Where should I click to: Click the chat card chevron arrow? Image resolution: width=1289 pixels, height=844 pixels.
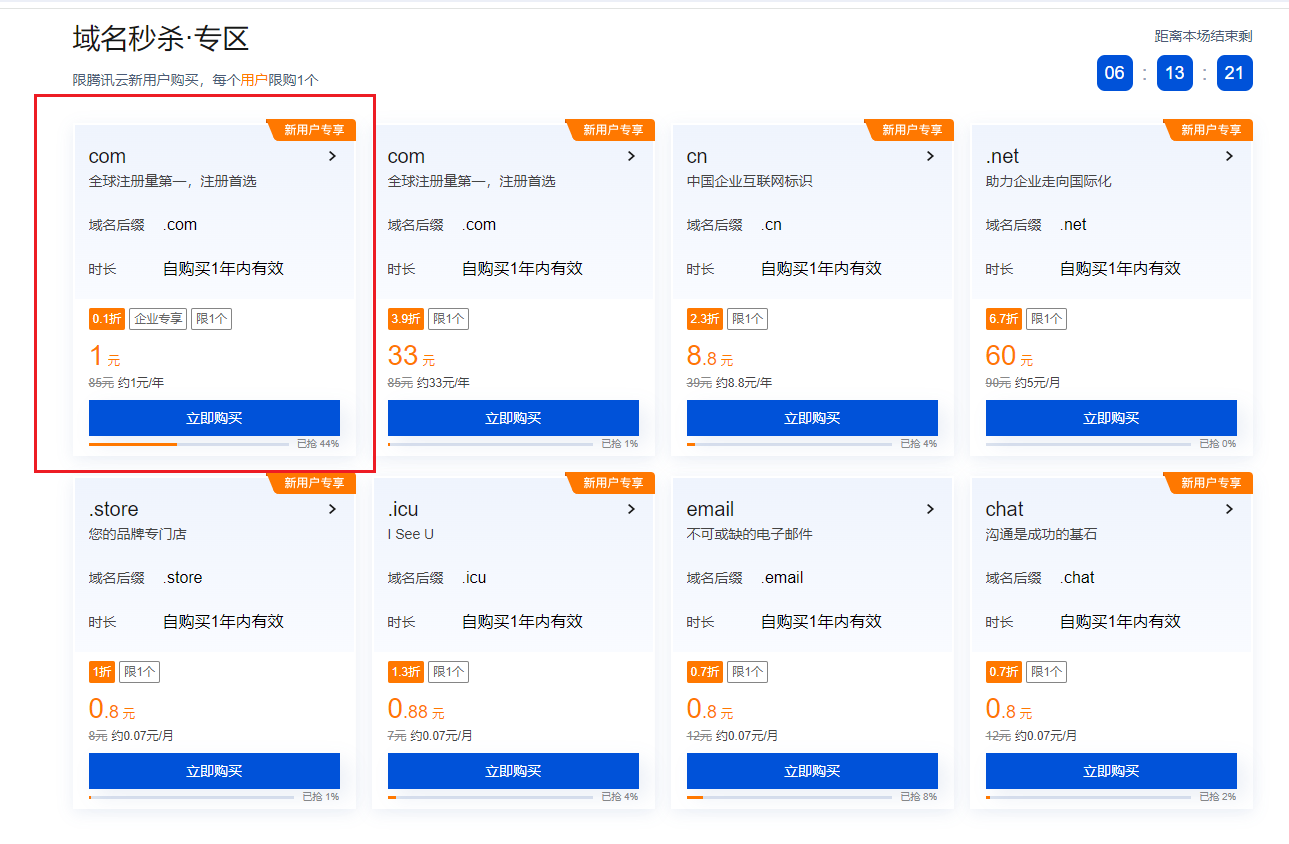pyautogui.click(x=1229, y=509)
